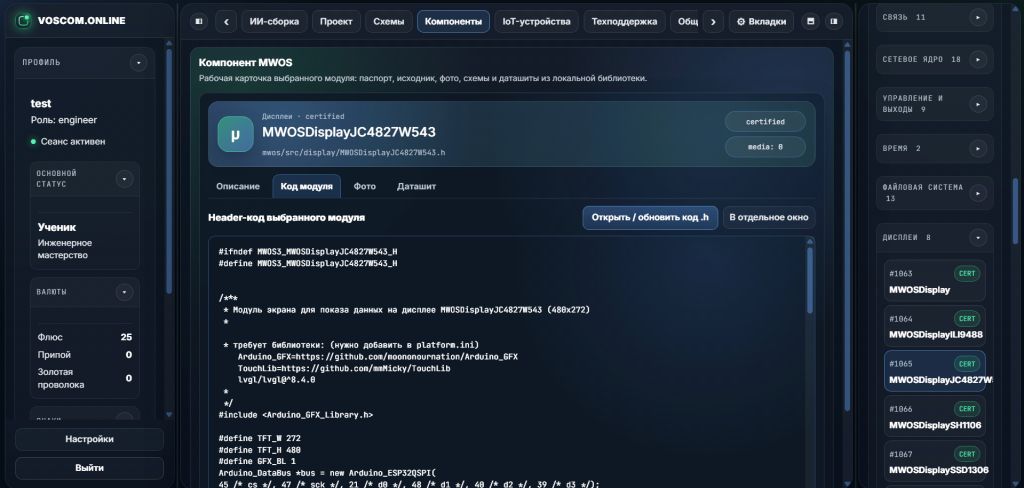1024x488 pixels.
Task: Click the bottom panel layout icon
Action: pos(810,22)
